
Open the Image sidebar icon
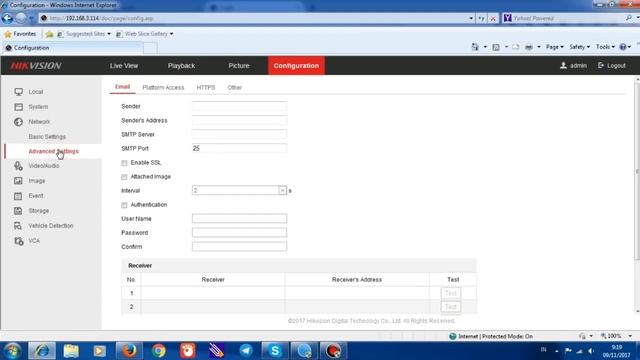point(18,181)
